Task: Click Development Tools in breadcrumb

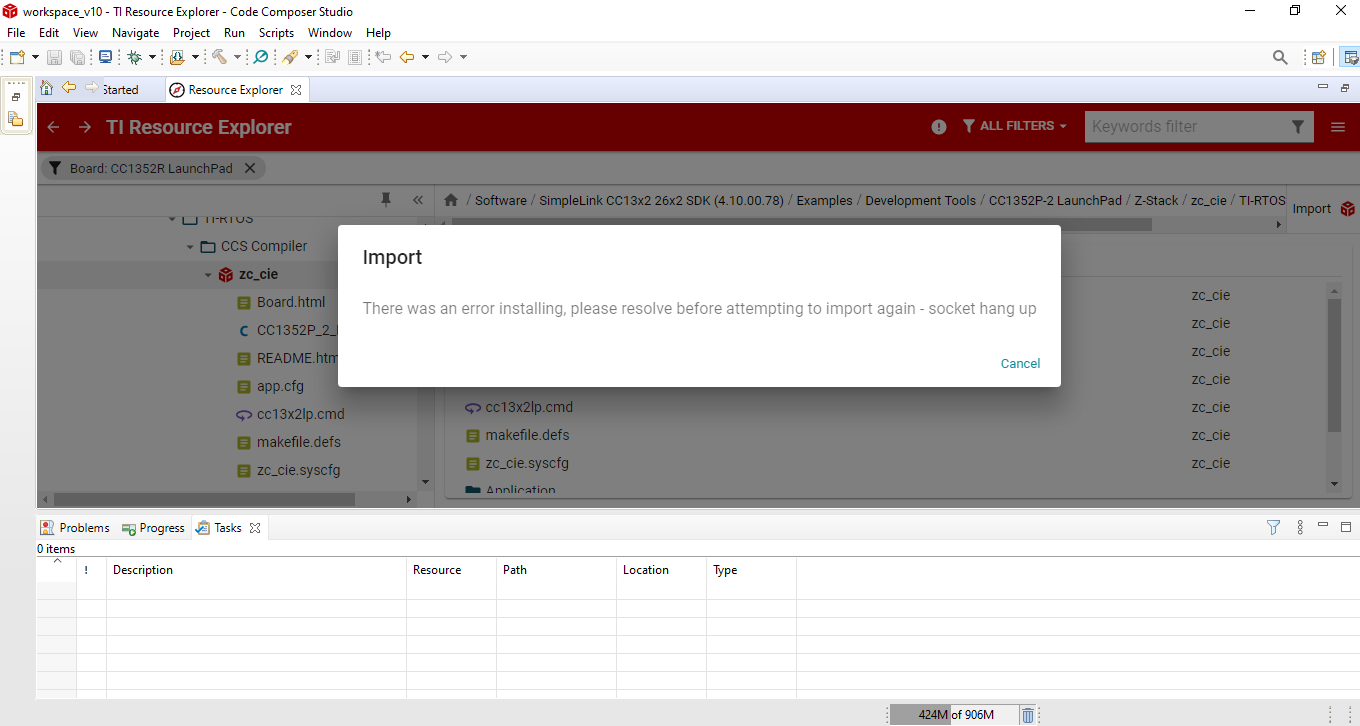Action: pos(920,200)
